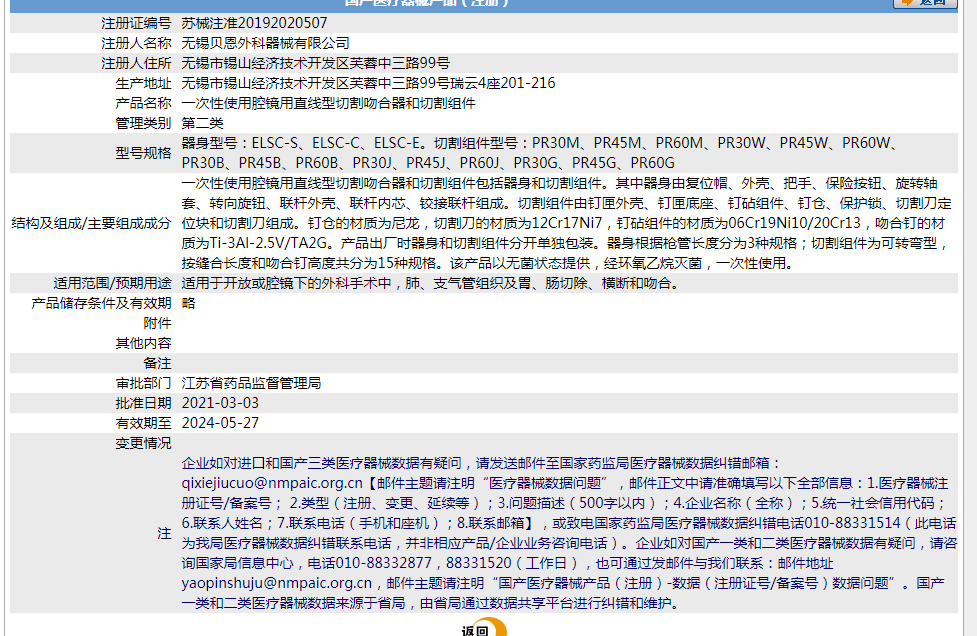Click the 生产地址 value ending 瑞云4座201-216
The height and width of the screenshot is (636, 977).
click(368, 83)
